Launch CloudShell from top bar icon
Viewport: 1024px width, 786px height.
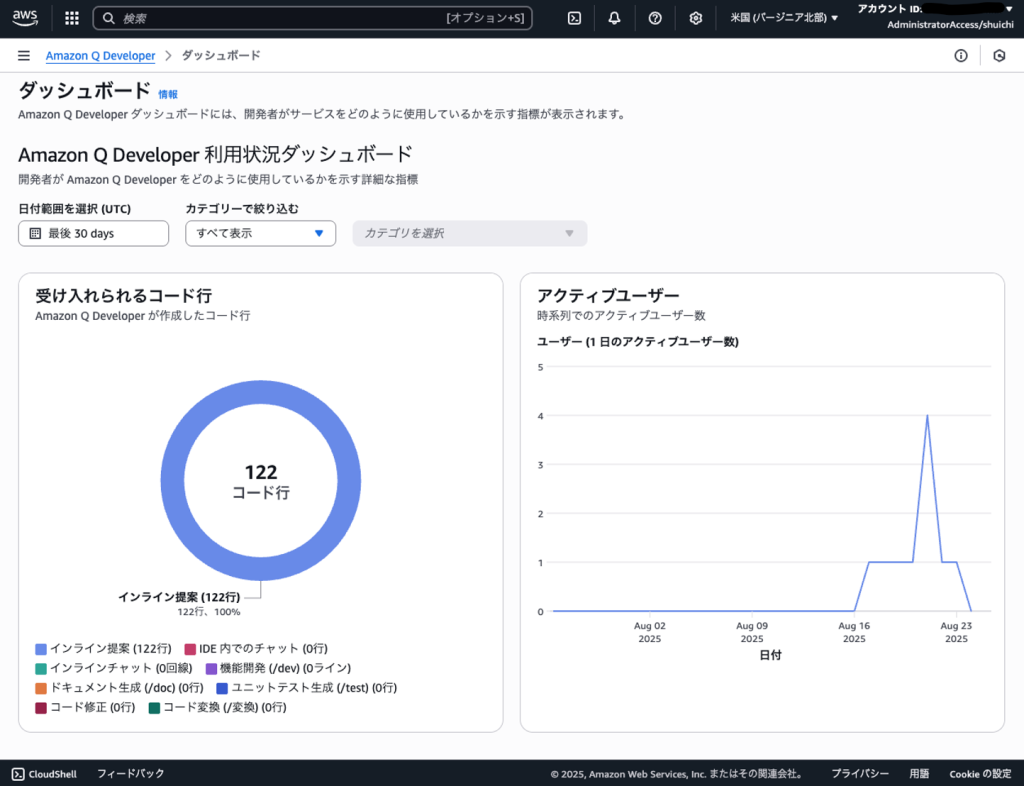point(574,18)
